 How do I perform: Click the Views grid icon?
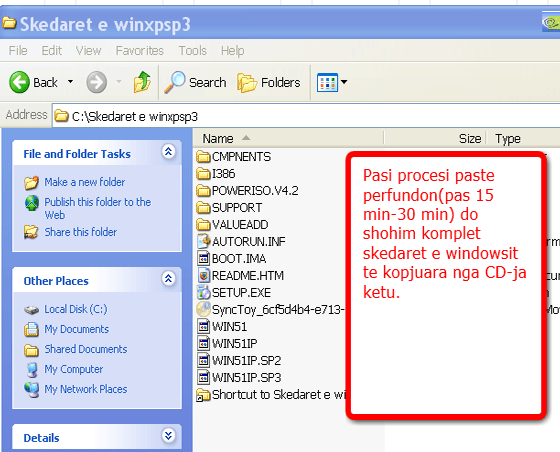pyautogui.click(x=327, y=82)
